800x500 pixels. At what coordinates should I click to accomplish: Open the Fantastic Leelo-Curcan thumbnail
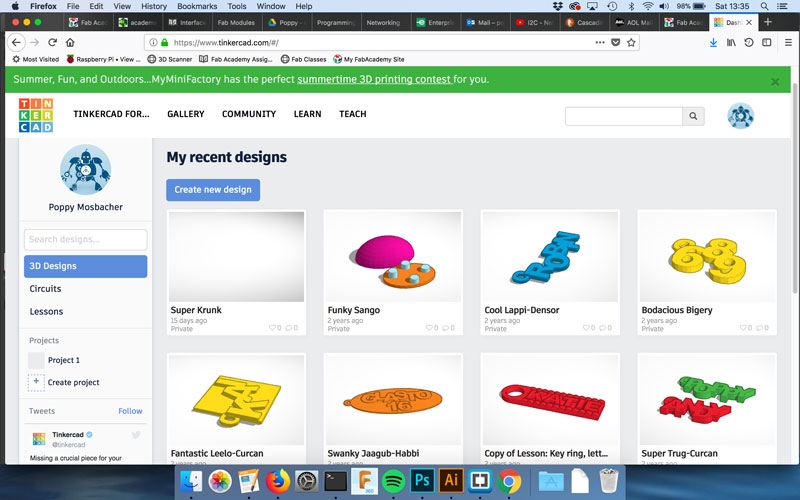pos(236,400)
